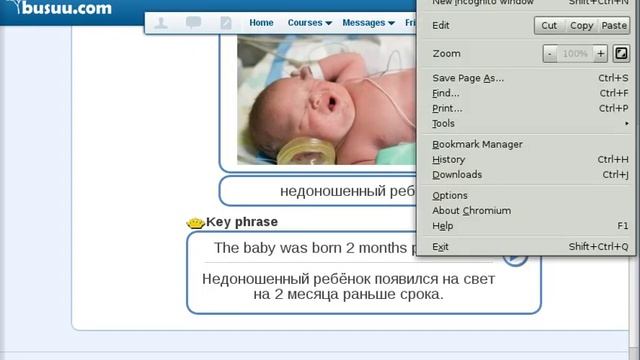Select Print in the Chromium menu

pos(529,108)
